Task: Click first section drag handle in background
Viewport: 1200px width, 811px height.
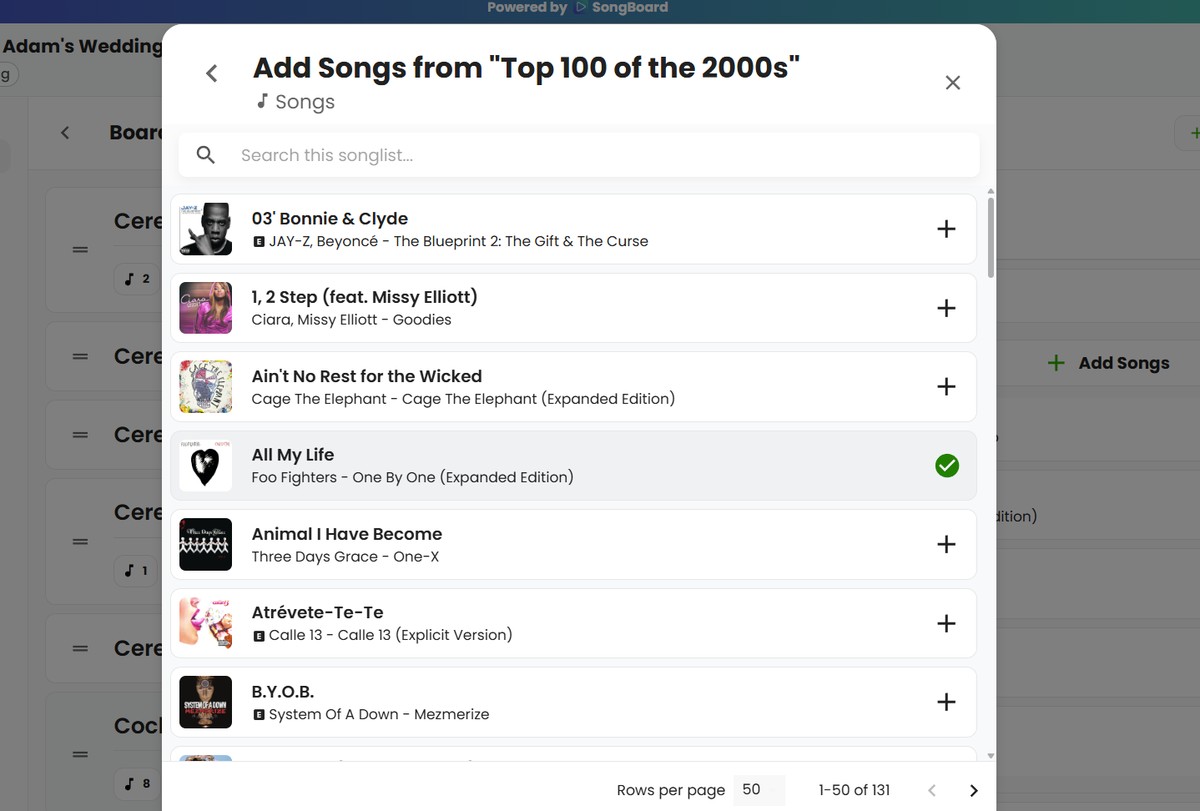Action: click(x=81, y=249)
